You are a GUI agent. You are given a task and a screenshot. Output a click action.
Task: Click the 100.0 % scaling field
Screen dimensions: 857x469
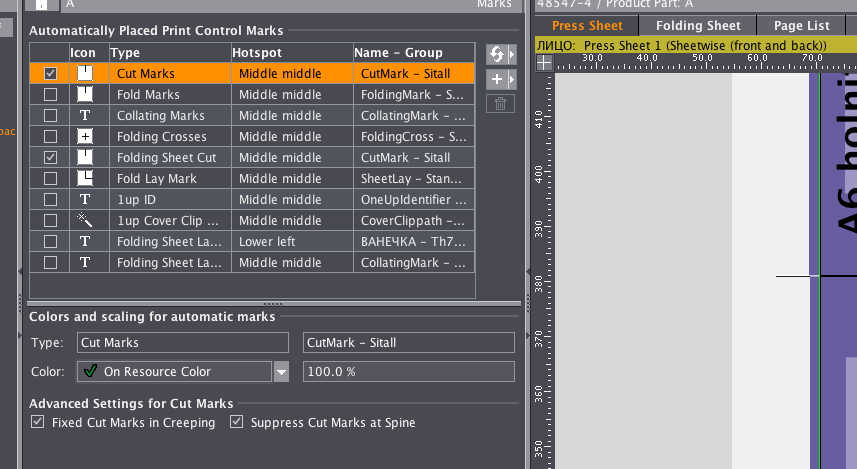pos(408,372)
